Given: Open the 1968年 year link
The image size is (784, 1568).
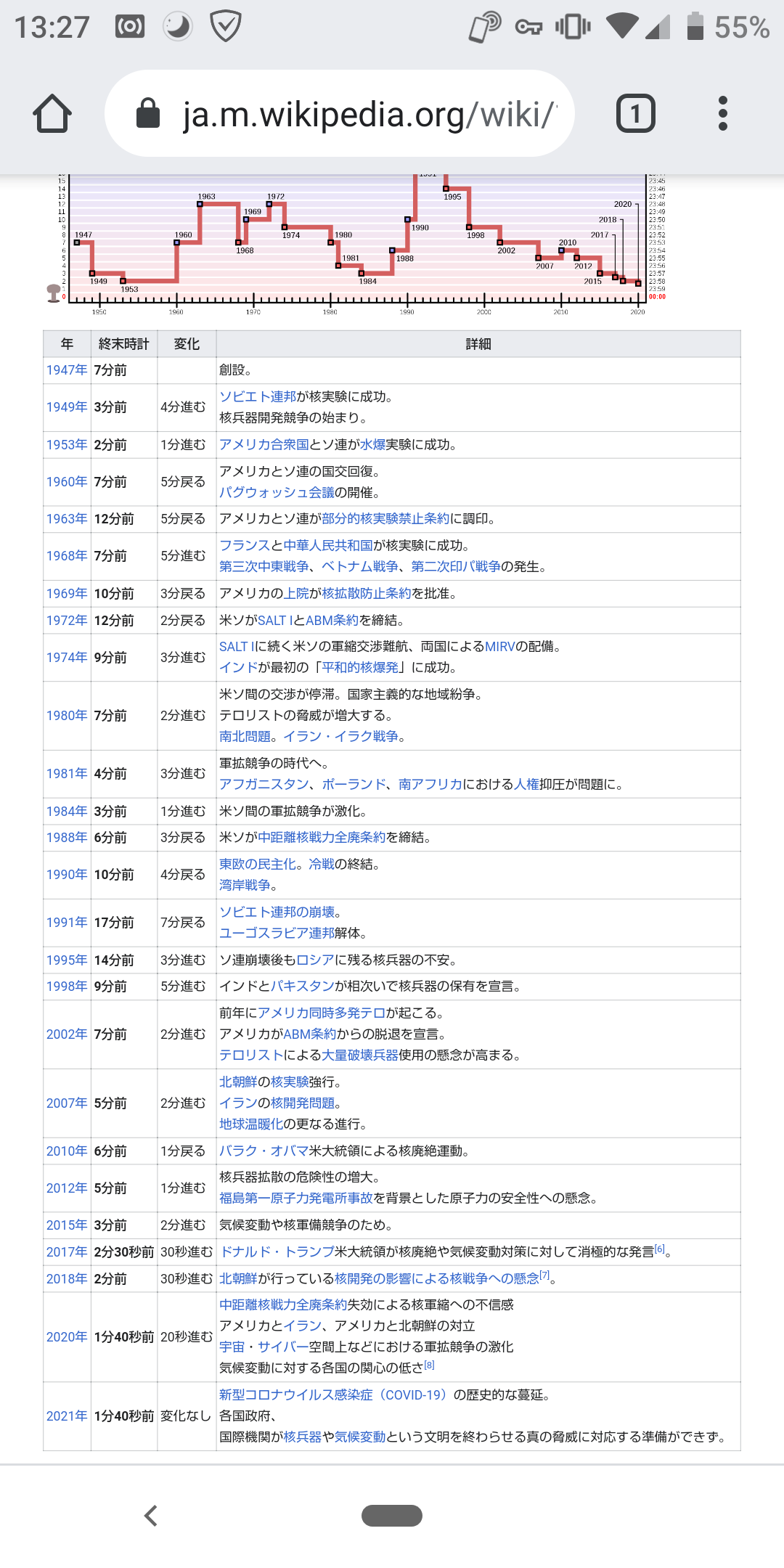Looking at the screenshot, I should click(x=67, y=556).
